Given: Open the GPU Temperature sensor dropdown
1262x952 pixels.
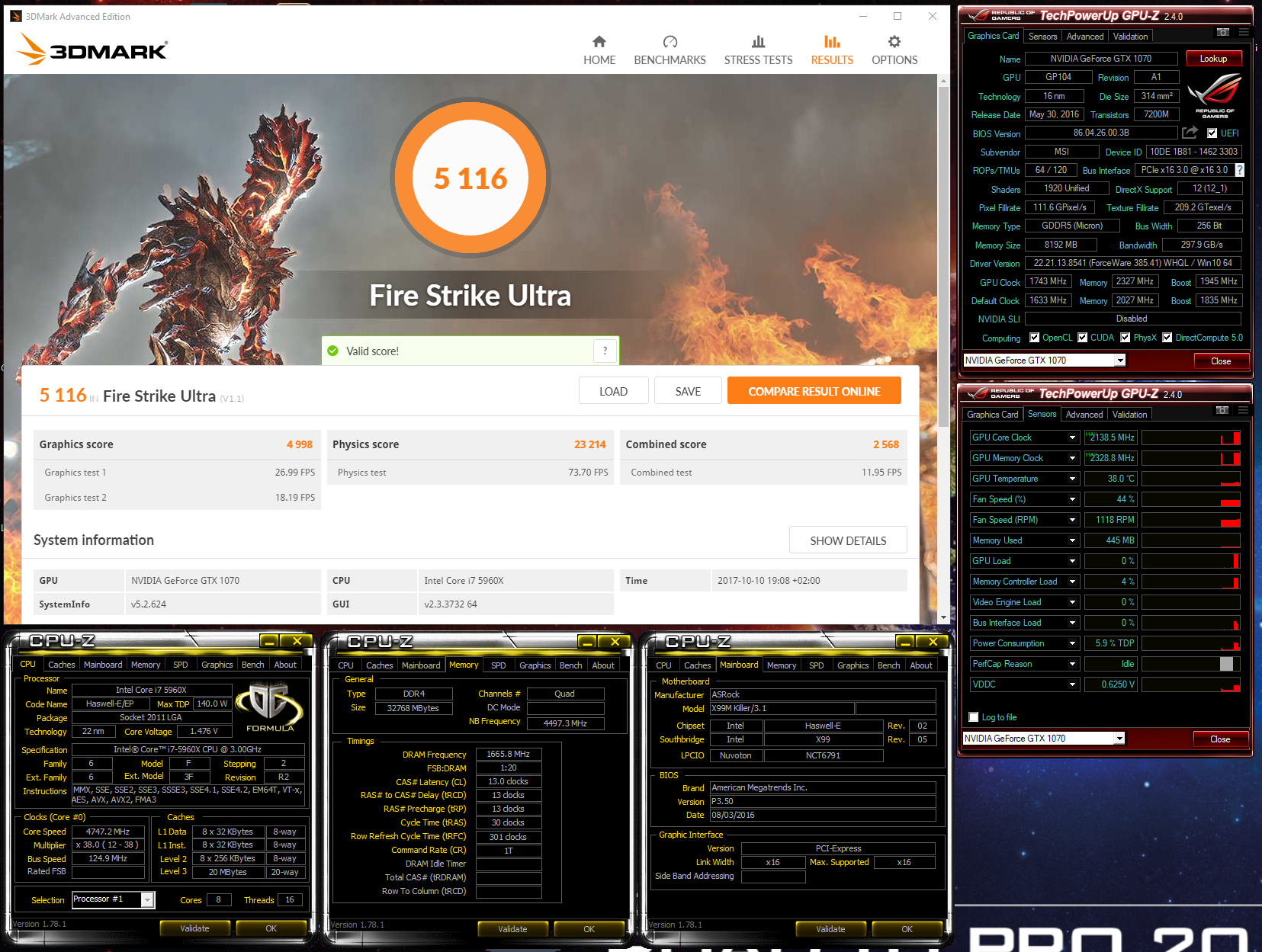Looking at the screenshot, I should pos(1072,479).
